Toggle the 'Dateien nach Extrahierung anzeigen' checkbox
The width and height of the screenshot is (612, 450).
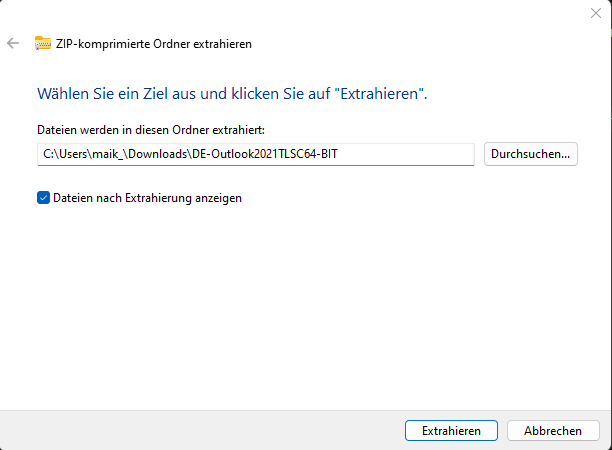tap(43, 198)
